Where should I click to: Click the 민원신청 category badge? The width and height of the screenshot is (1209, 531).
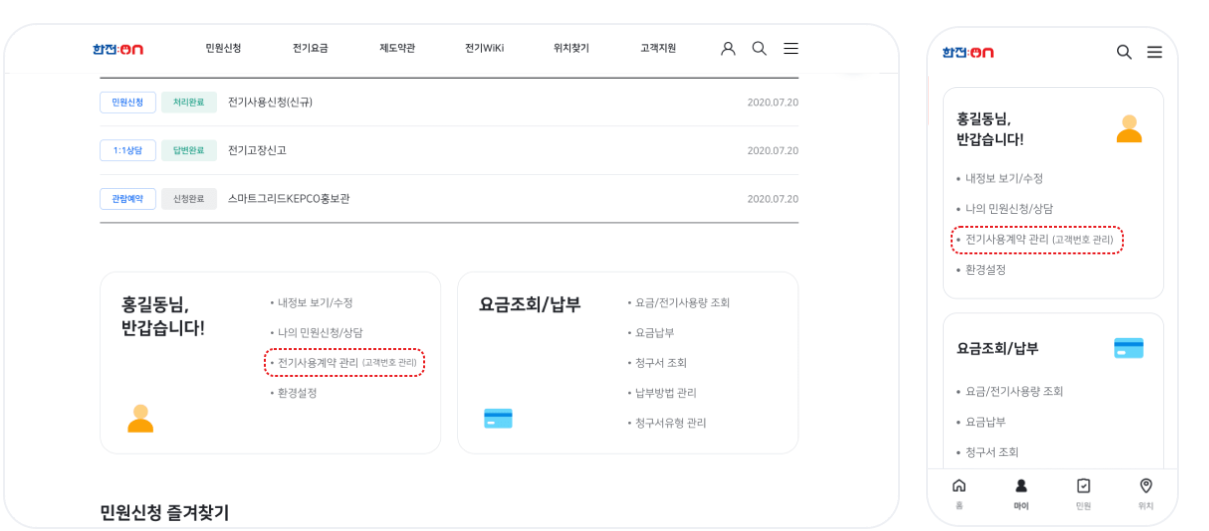point(128,102)
